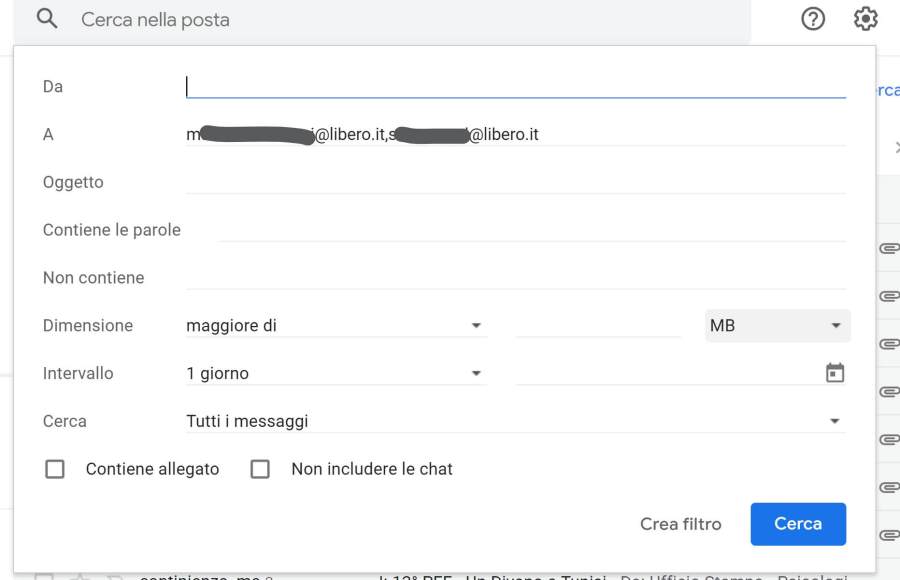Click the search magnifier icon
The width and height of the screenshot is (900, 580).
pyautogui.click(x=47, y=20)
